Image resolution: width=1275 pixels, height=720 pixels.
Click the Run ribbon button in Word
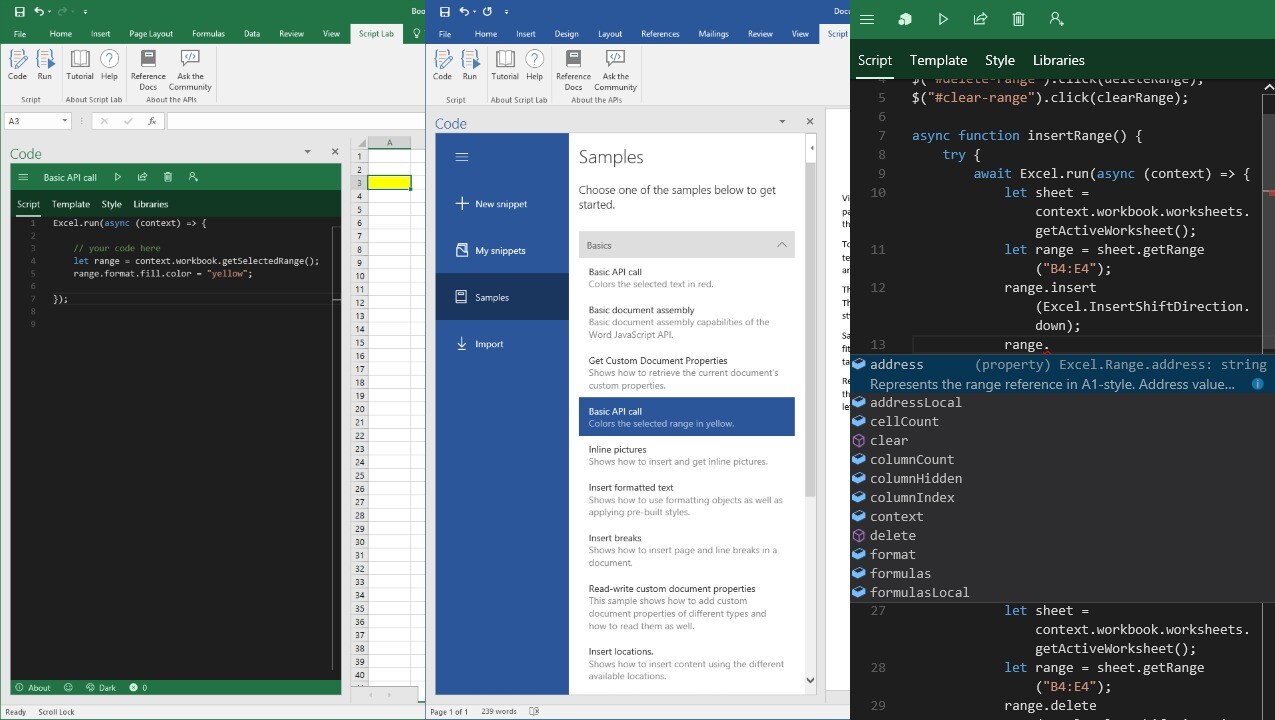(470, 65)
